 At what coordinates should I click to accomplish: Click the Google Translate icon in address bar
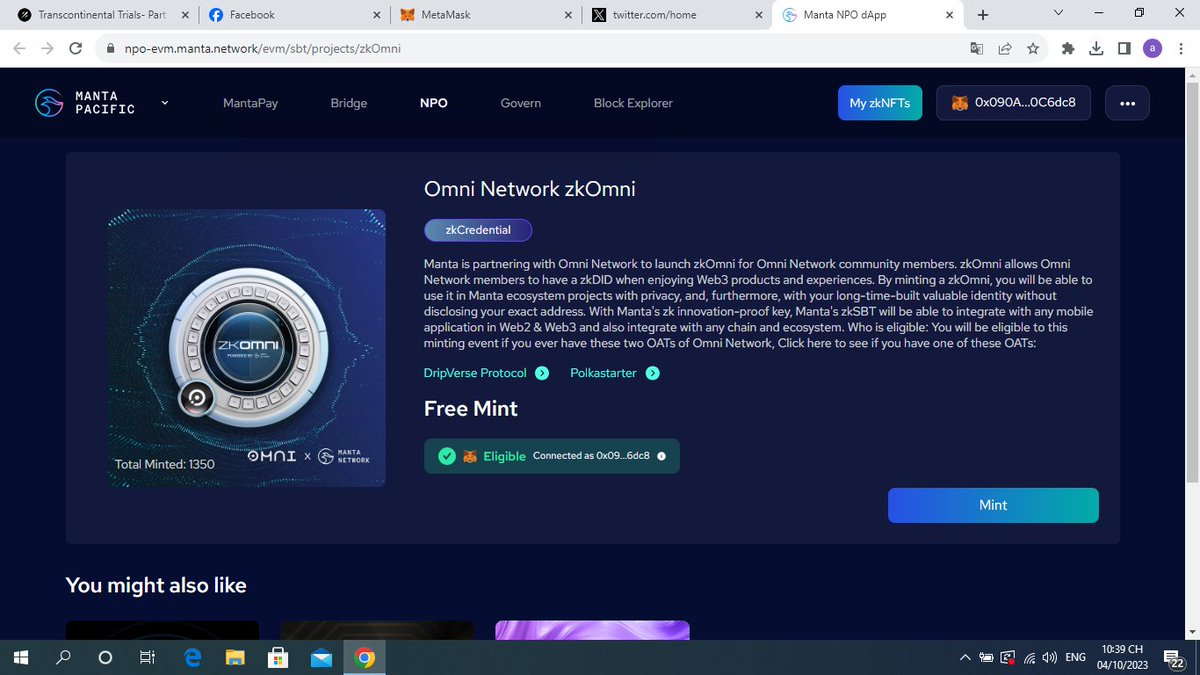[977, 48]
